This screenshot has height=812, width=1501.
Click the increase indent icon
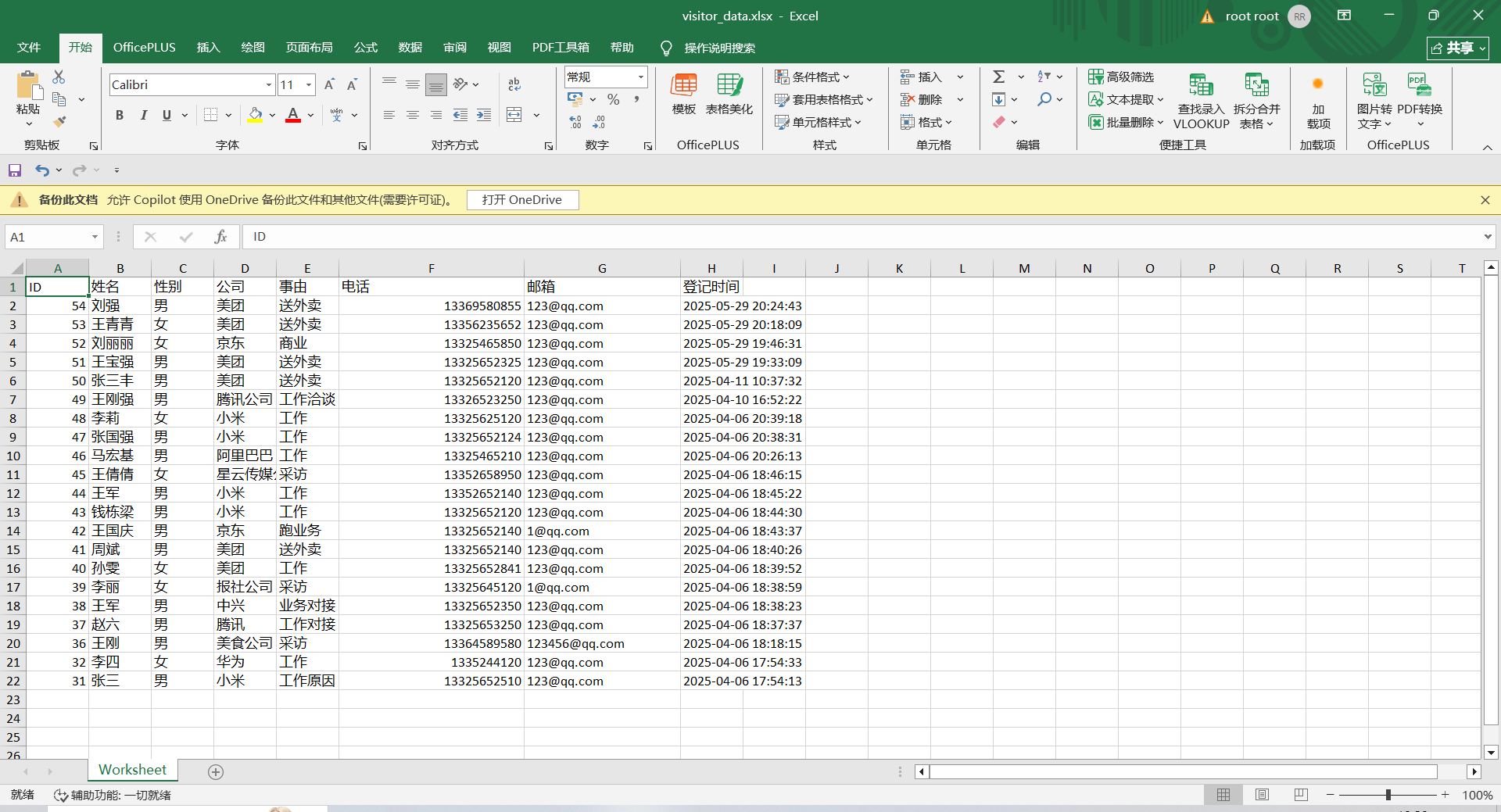tap(484, 115)
